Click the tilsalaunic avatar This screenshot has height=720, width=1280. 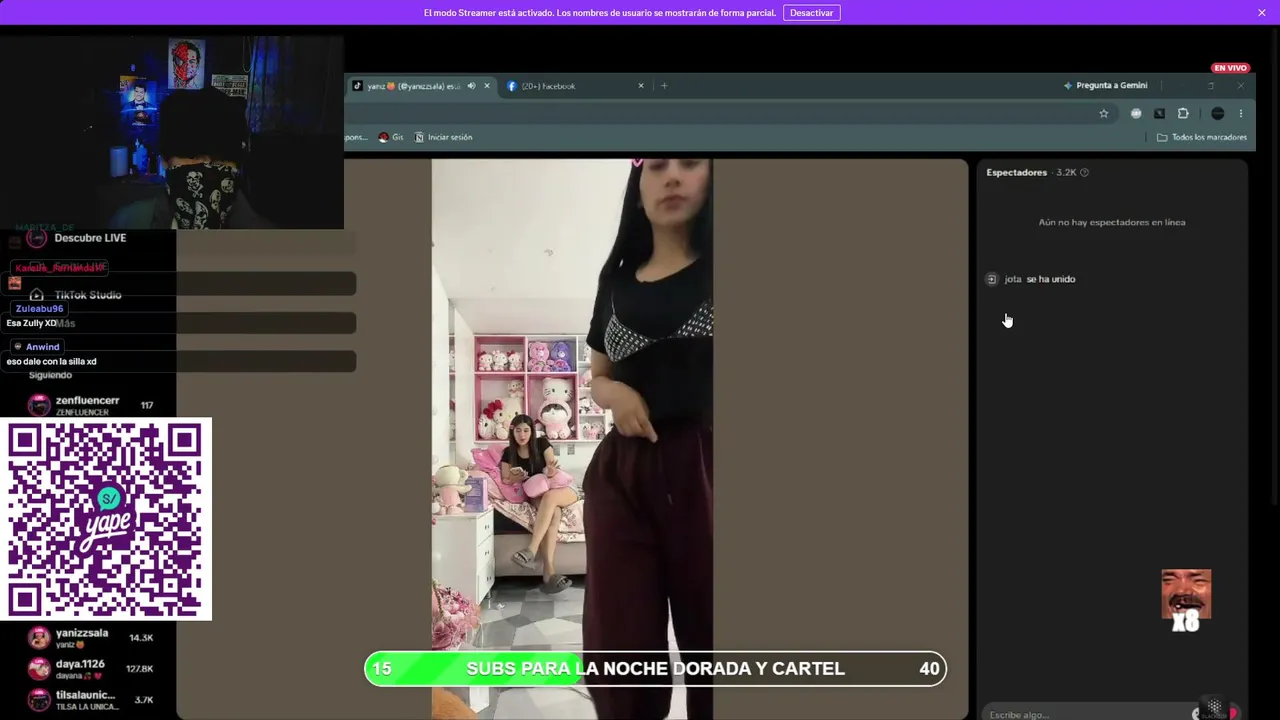(39, 700)
